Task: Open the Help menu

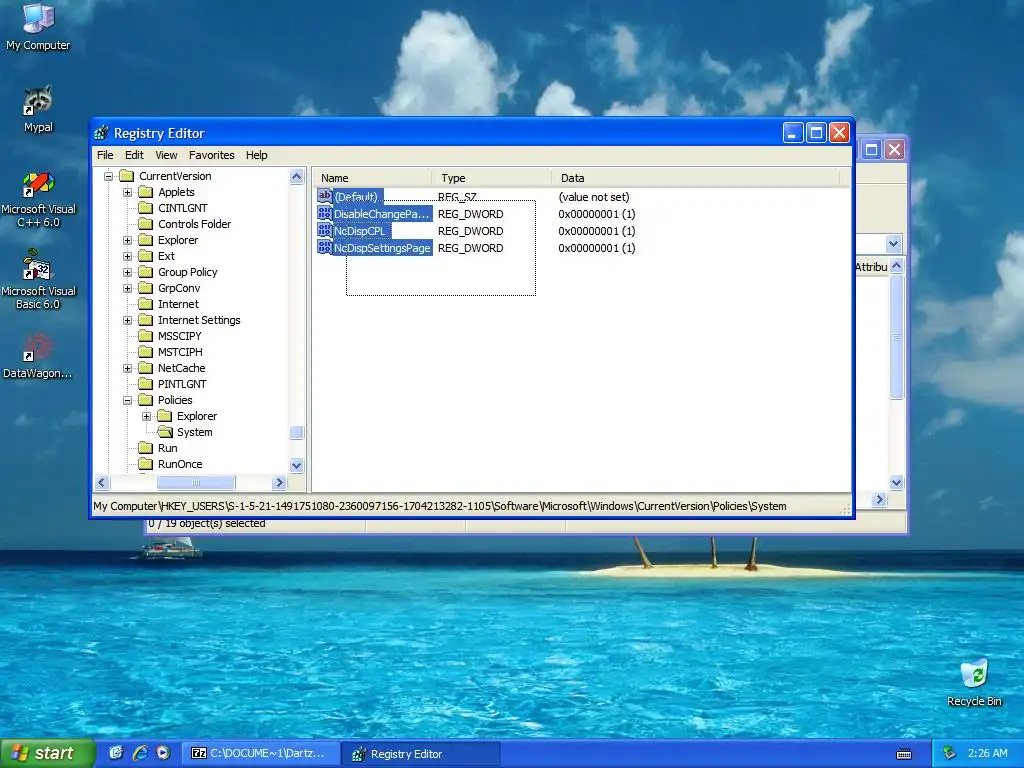Action: click(257, 155)
